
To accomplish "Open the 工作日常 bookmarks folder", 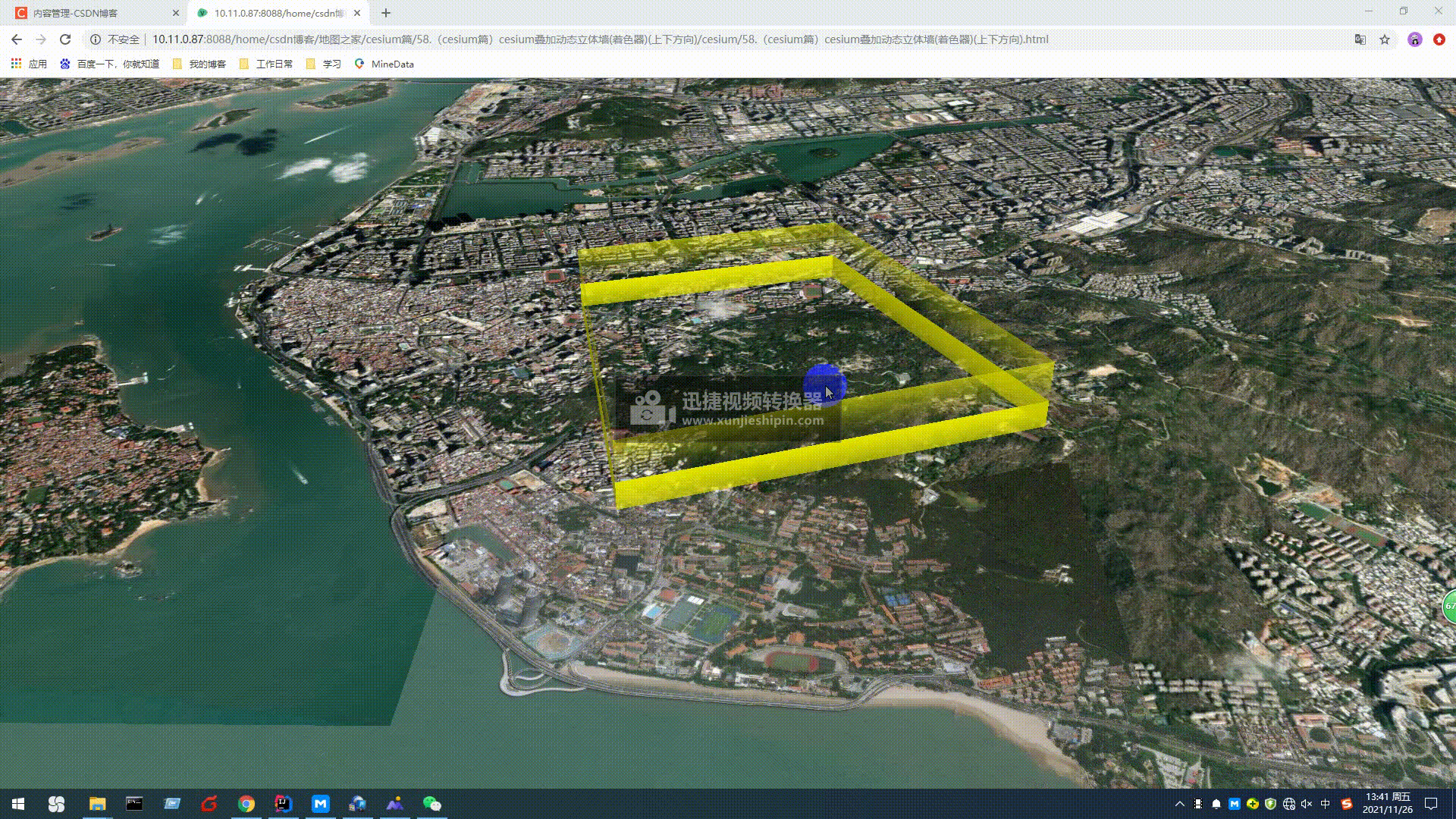I will coord(266,64).
